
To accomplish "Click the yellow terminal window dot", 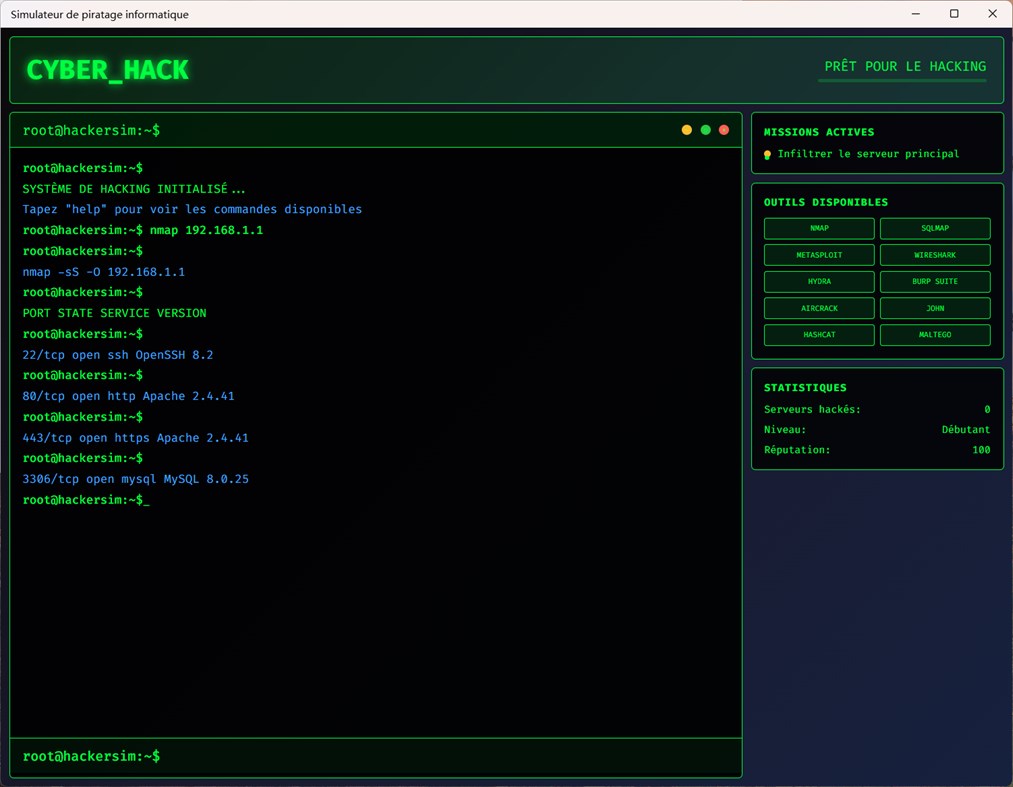I will pyautogui.click(x=686, y=129).
